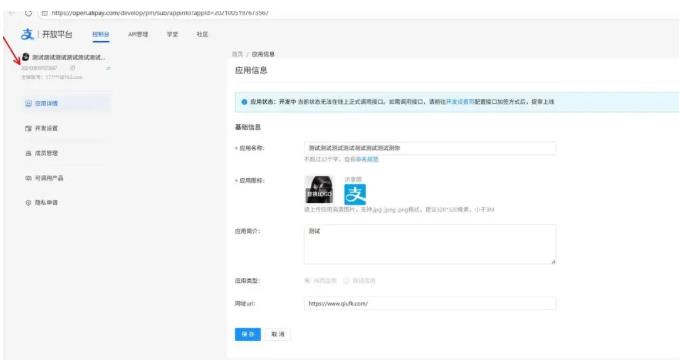Click into the 应用简介 text area
679x360 pixels.
[x=430, y=244]
